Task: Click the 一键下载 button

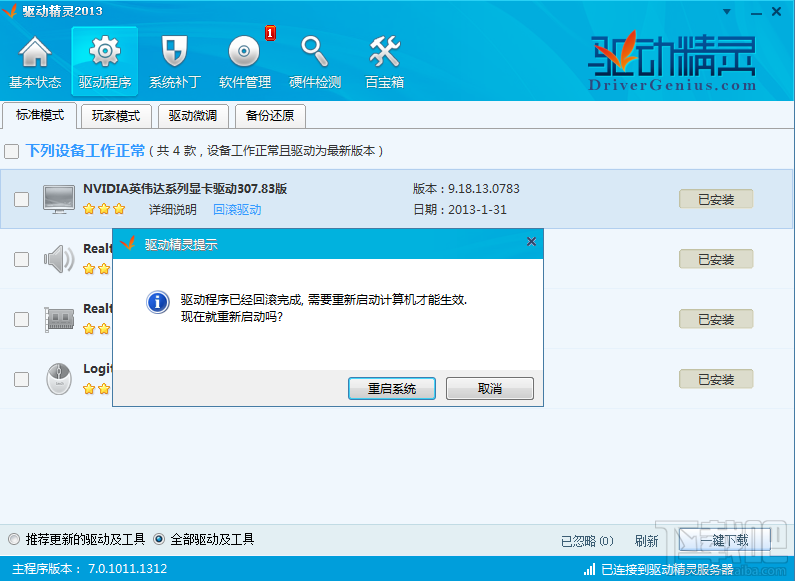Action: click(725, 540)
